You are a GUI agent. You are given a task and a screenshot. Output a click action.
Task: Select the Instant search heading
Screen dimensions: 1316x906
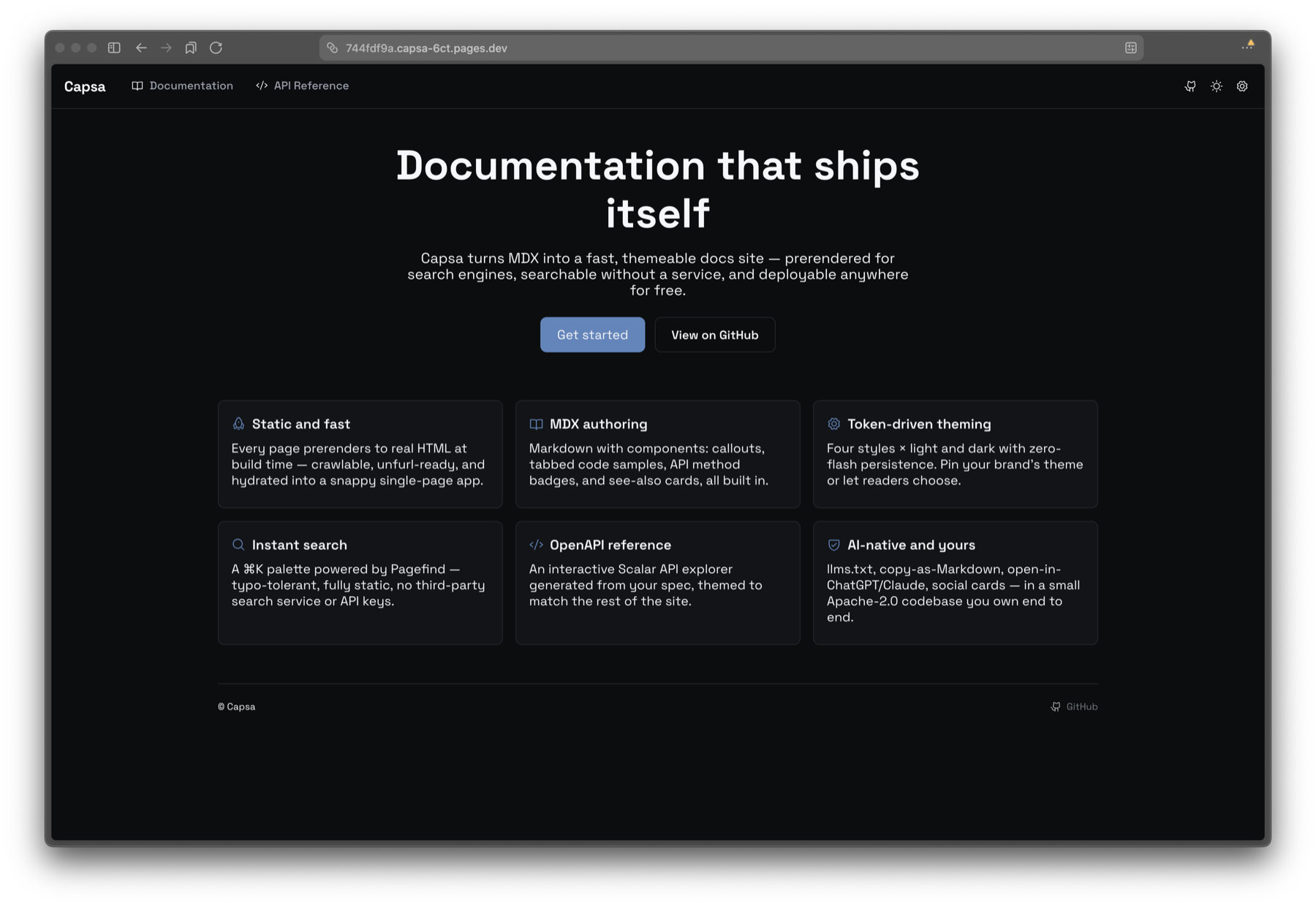click(x=300, y=545)
